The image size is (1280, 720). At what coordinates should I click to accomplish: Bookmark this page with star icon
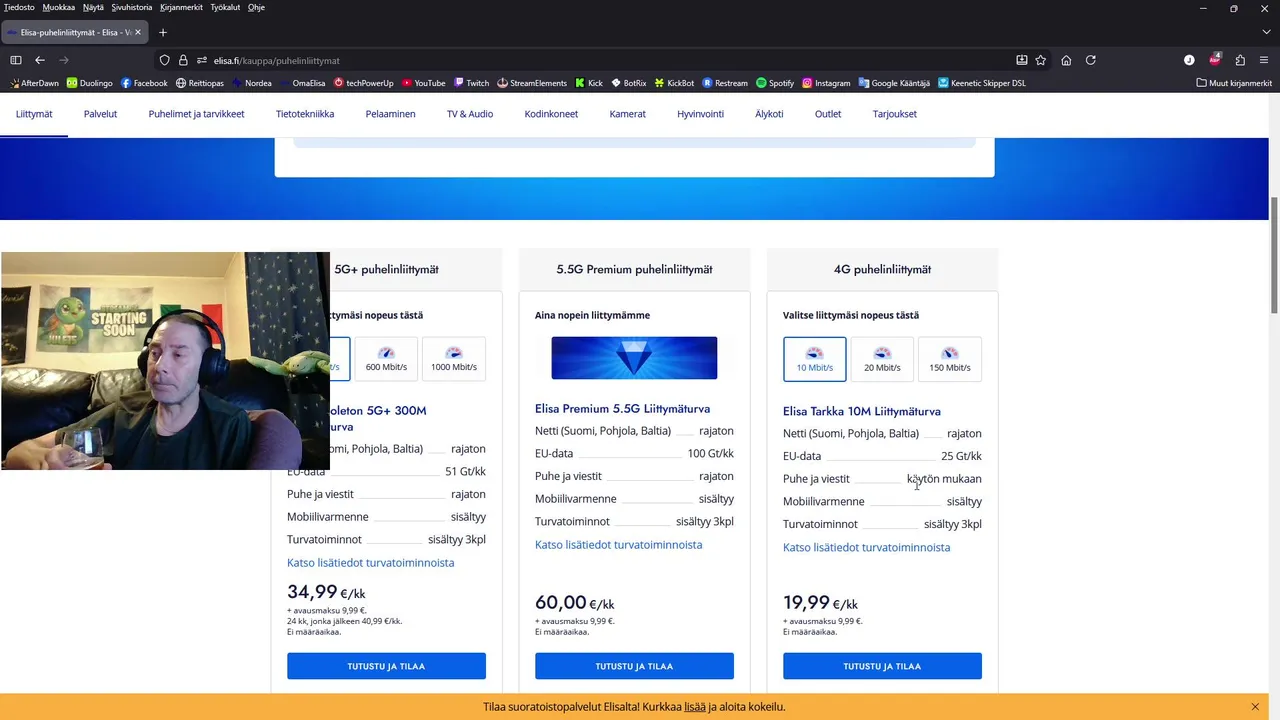coord(1041,60)
